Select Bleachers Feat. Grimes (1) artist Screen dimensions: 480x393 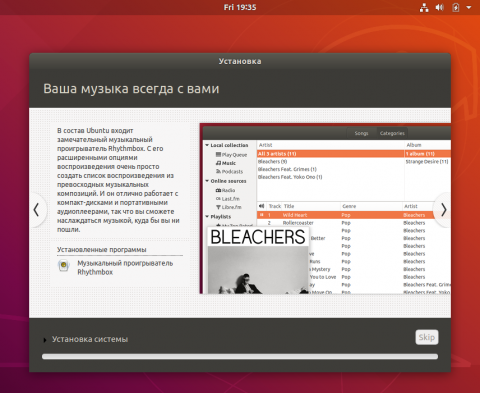point(287,169)
